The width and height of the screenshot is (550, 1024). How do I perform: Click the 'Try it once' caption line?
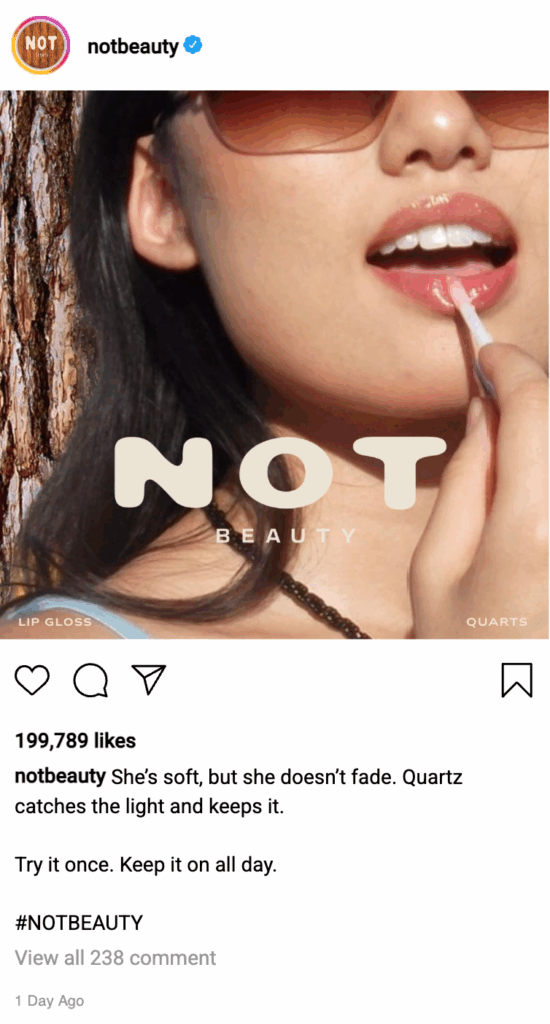146,865
